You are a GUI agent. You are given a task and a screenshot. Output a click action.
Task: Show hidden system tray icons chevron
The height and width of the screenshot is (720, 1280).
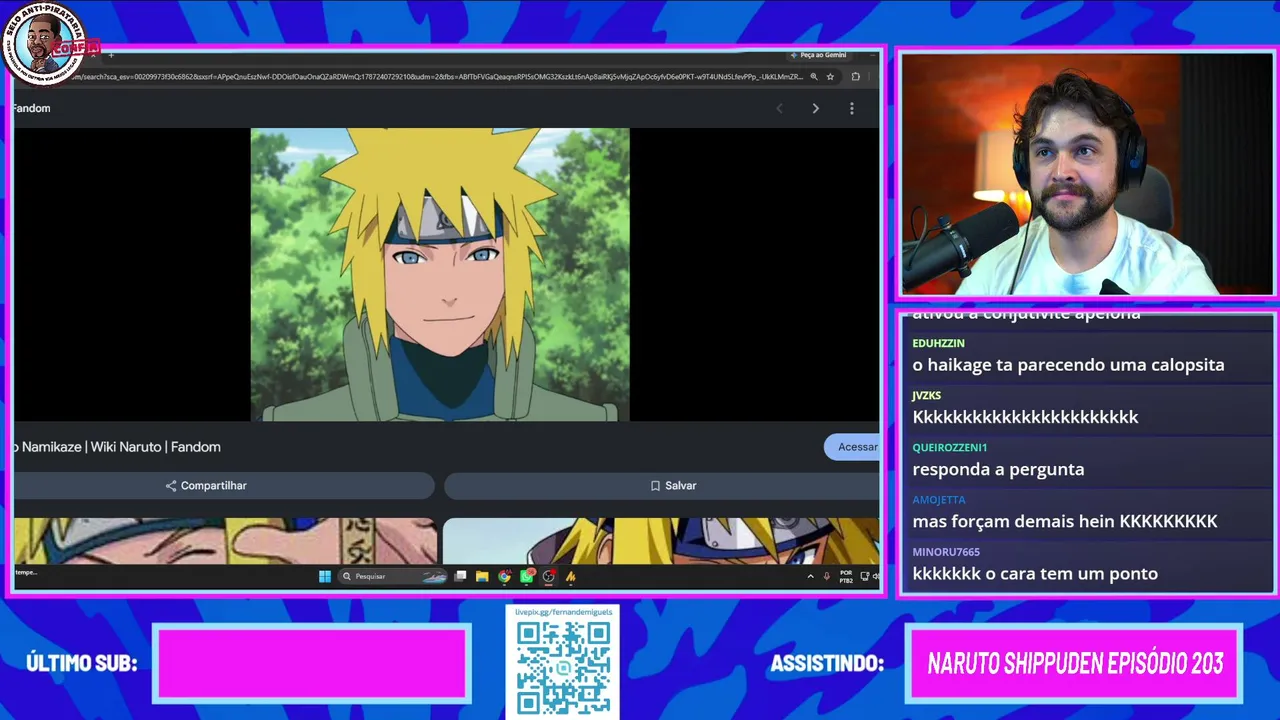[x=810, y=576]
